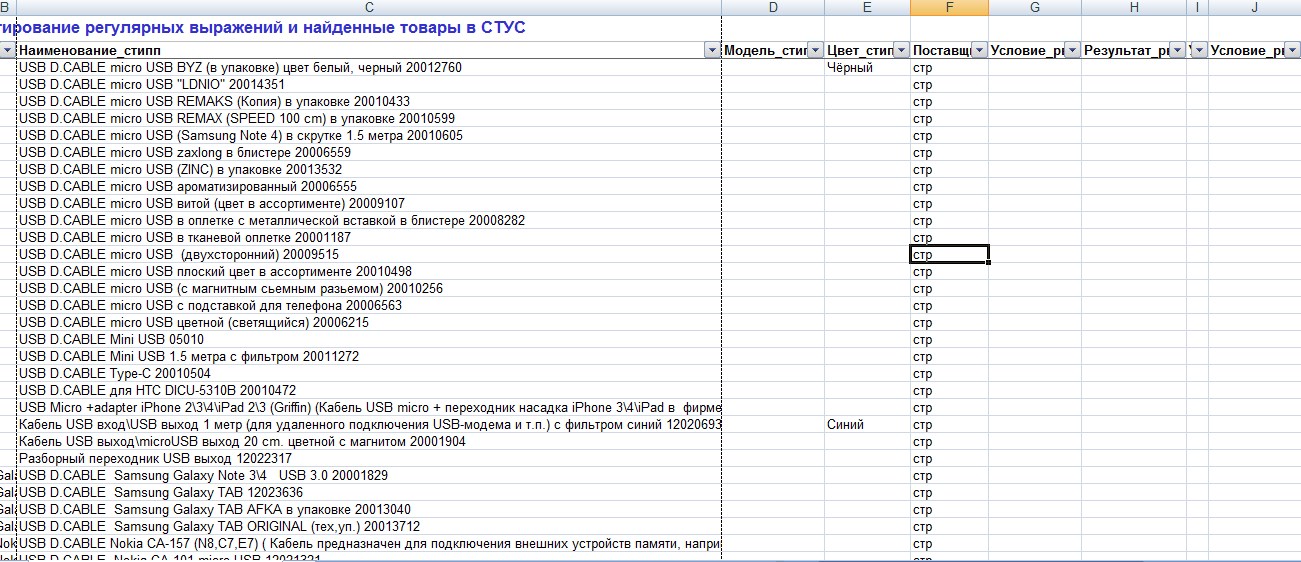Select row micro USB BYZ 20012760
Image resolution: width=1301 pixels, height=562 pixels.
click(x=369, y=68)
